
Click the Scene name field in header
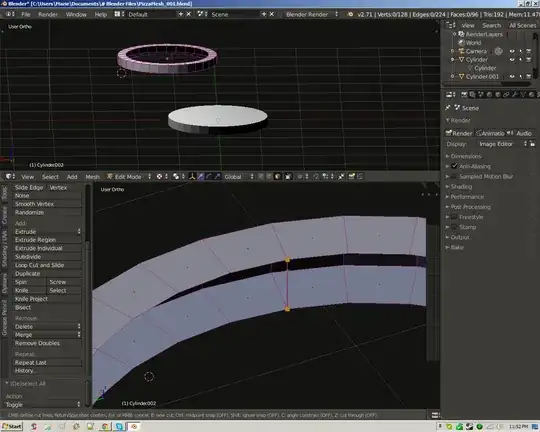point(235,14)
